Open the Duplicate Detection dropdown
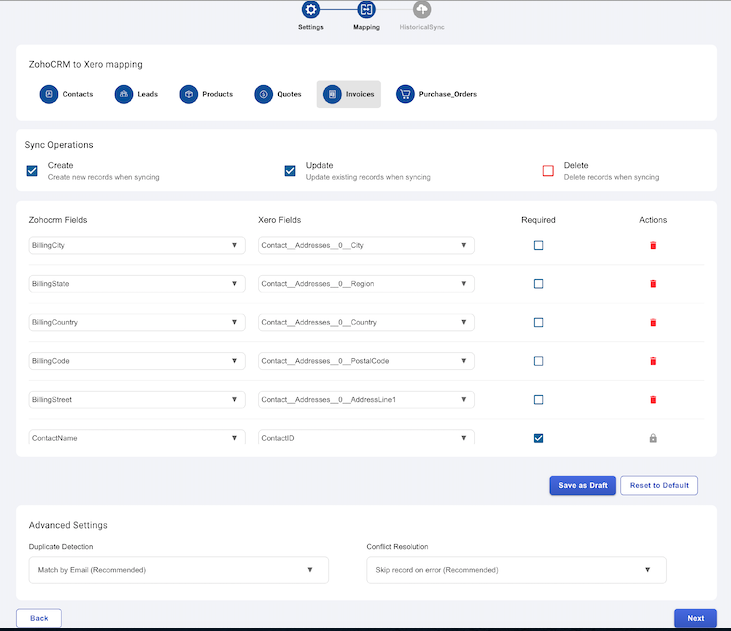Image resolution: width=731 pixels, height=631 pixels. pyautogui.click(x=179, y=570)
